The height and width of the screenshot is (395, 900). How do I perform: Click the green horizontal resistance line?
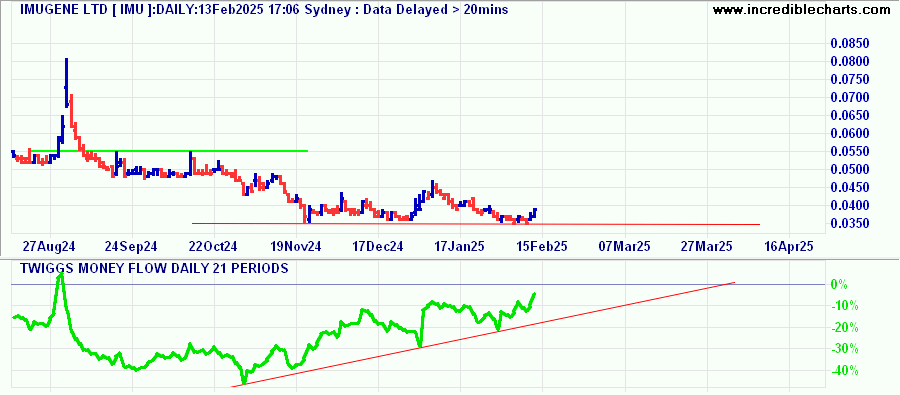tap(169, 151)
